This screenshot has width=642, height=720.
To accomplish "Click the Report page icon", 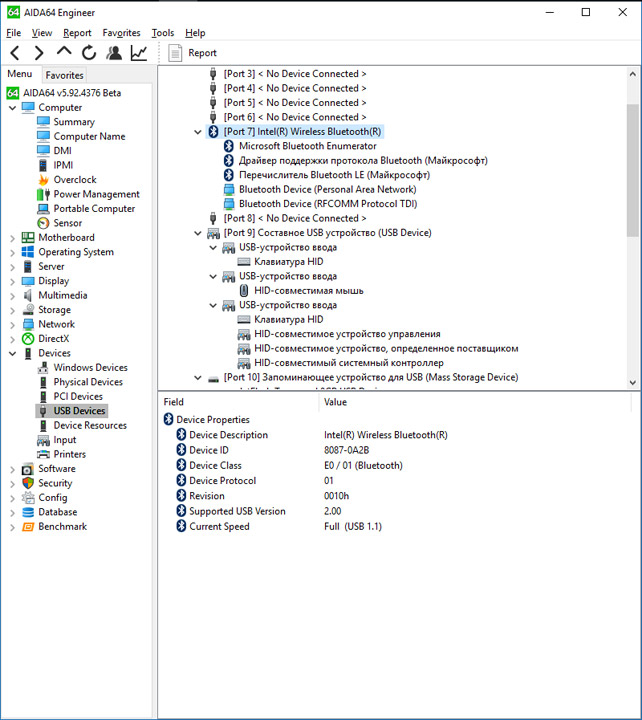I will [x=175, y=53].
